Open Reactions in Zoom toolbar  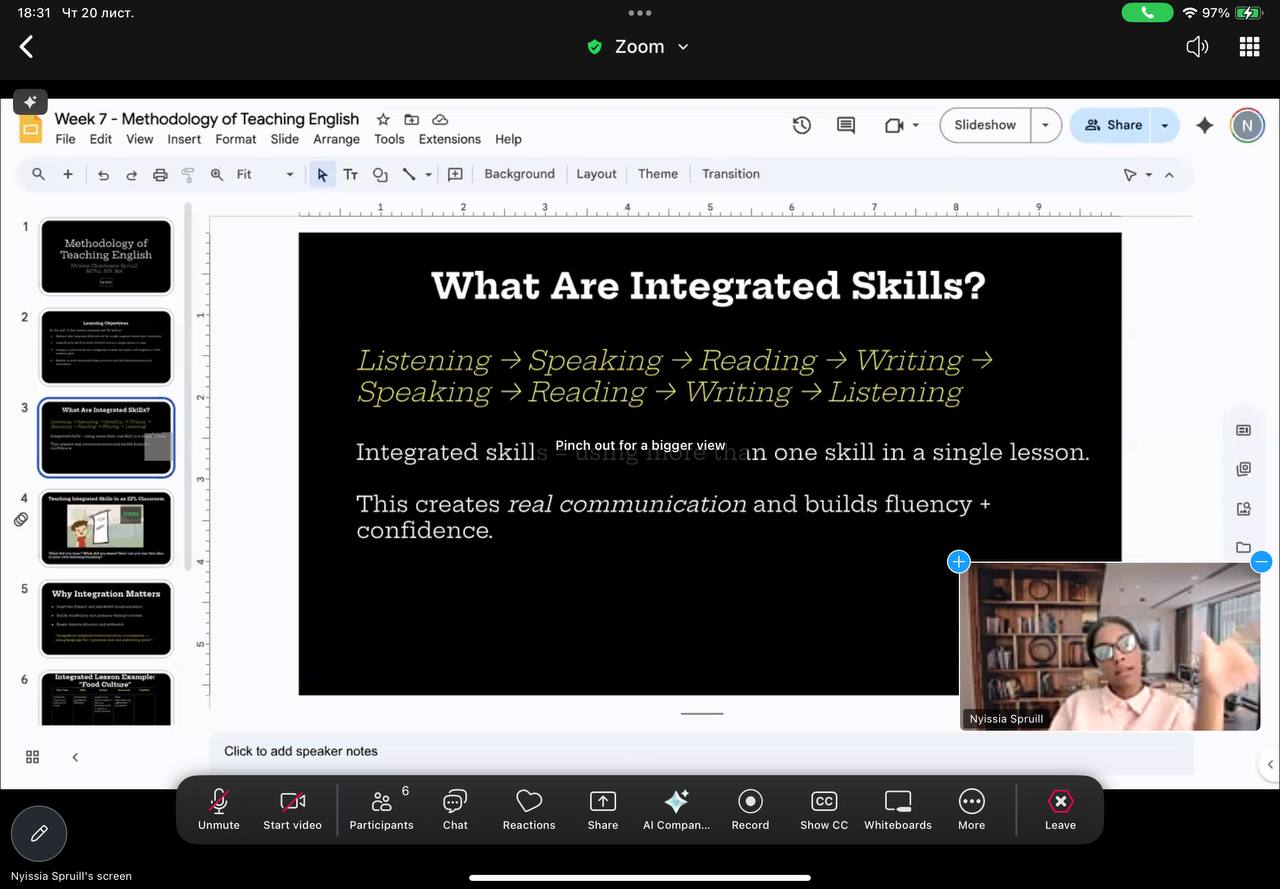[x=528, y=809]
